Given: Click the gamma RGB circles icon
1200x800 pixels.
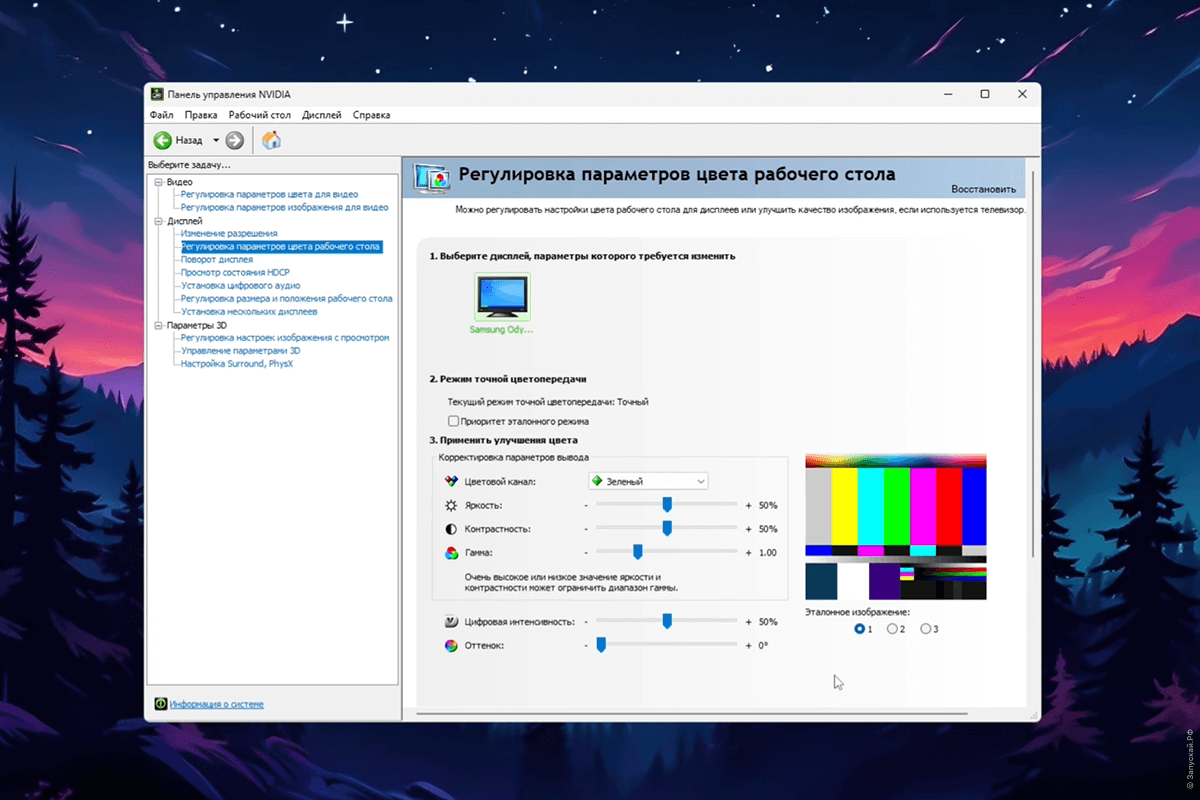Looking at the screenshot, I should [451, 552].
